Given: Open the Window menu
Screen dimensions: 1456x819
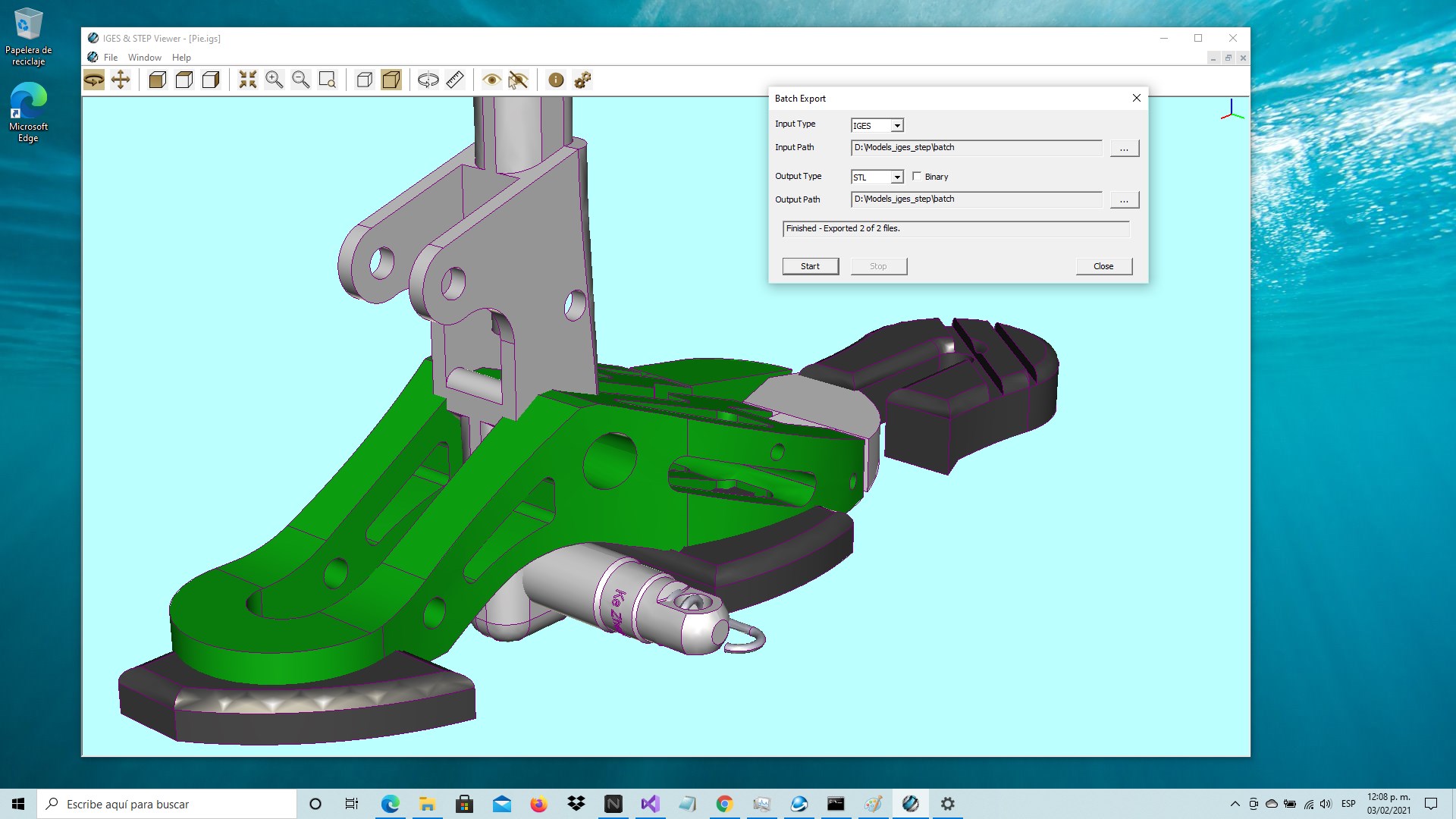Looking at the screenshot, I should [144, 58].
